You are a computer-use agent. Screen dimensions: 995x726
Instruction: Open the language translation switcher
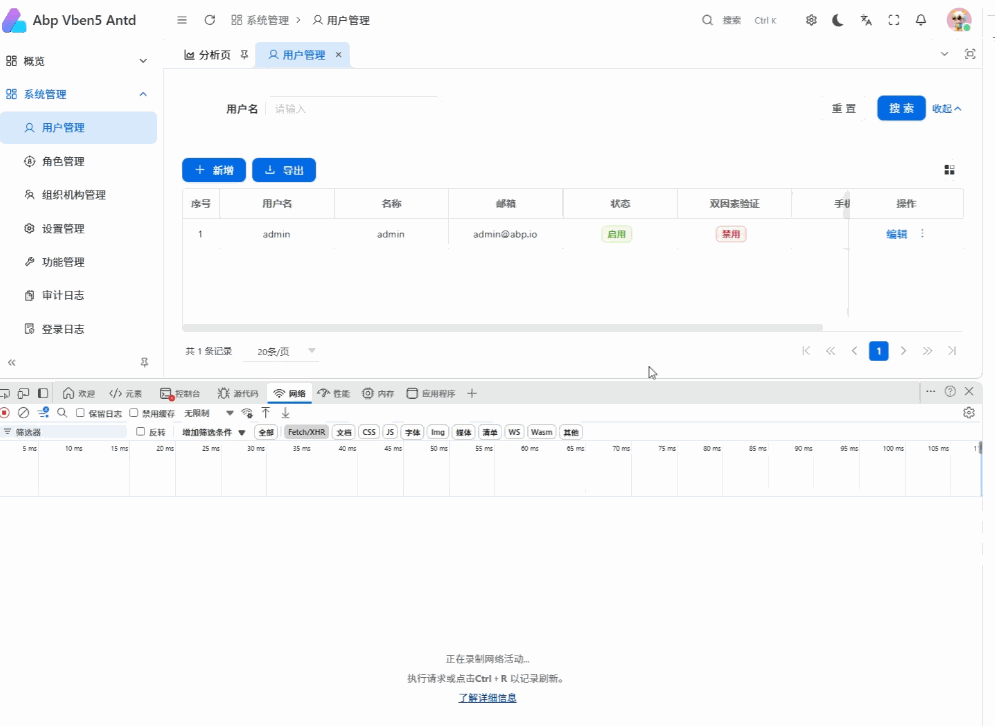click(x=866, y=20)
